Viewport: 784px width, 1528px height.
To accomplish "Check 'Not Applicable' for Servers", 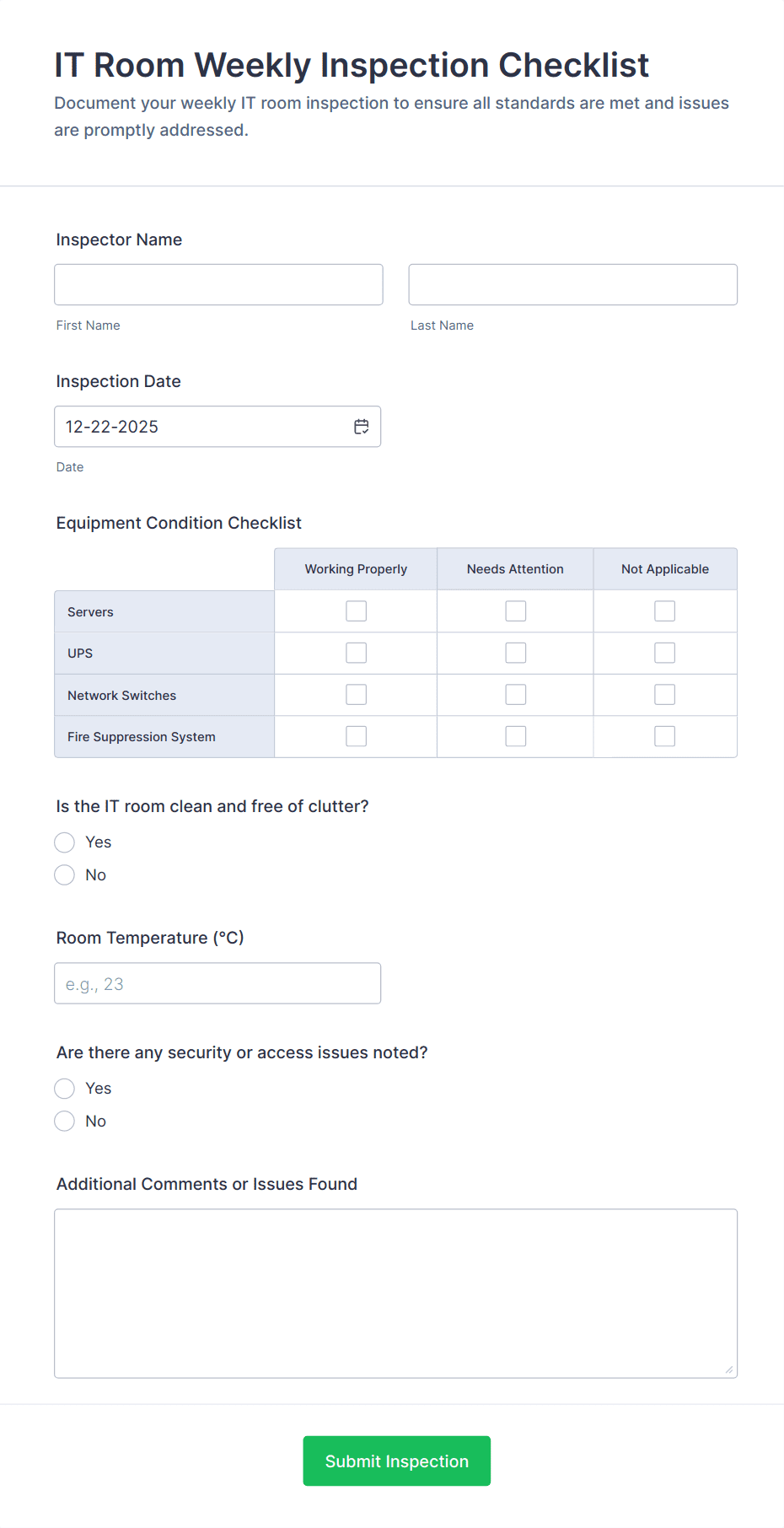I will [x=664, y=610].
